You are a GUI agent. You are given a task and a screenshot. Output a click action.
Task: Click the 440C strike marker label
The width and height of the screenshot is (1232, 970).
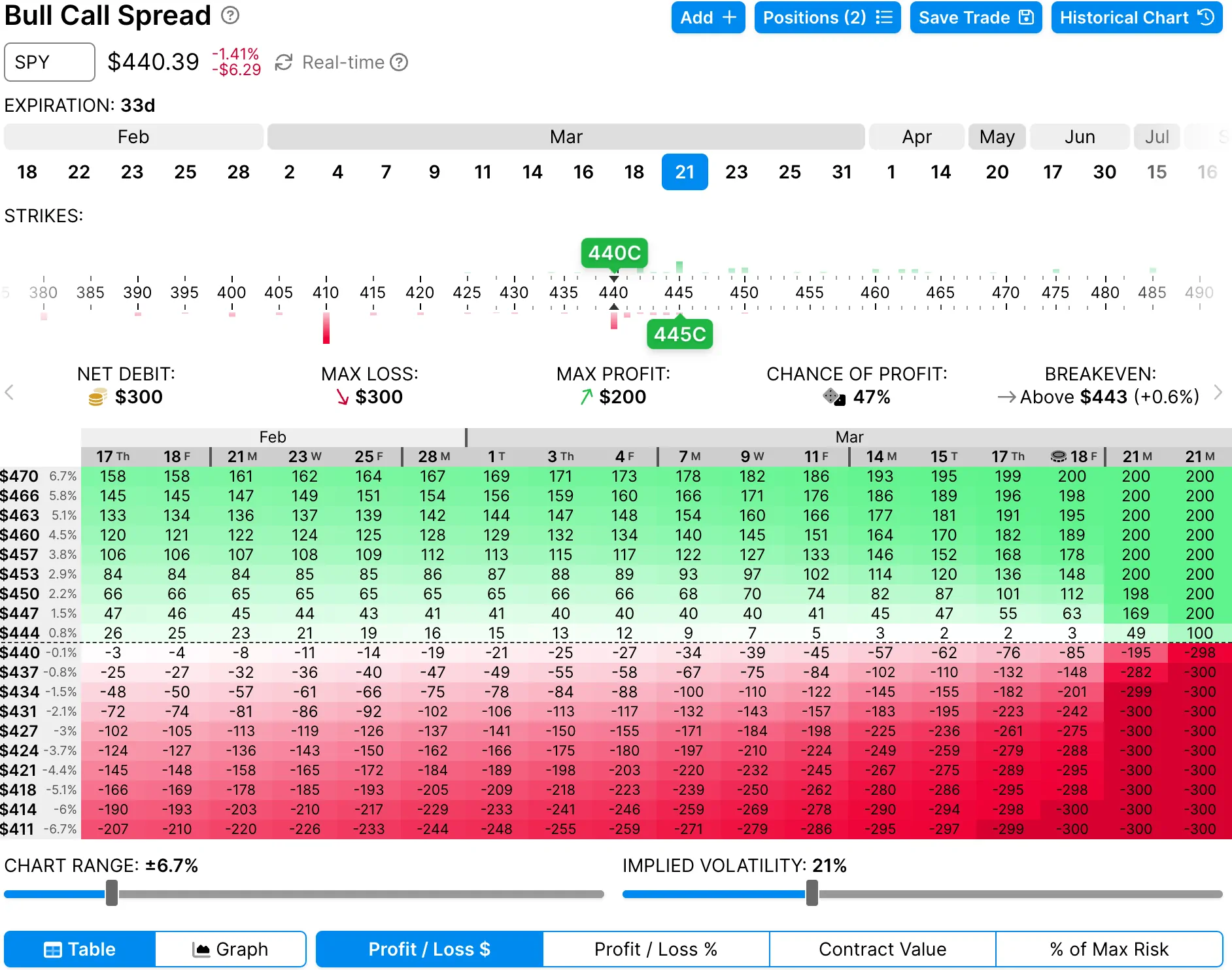(x=613, y=253)
